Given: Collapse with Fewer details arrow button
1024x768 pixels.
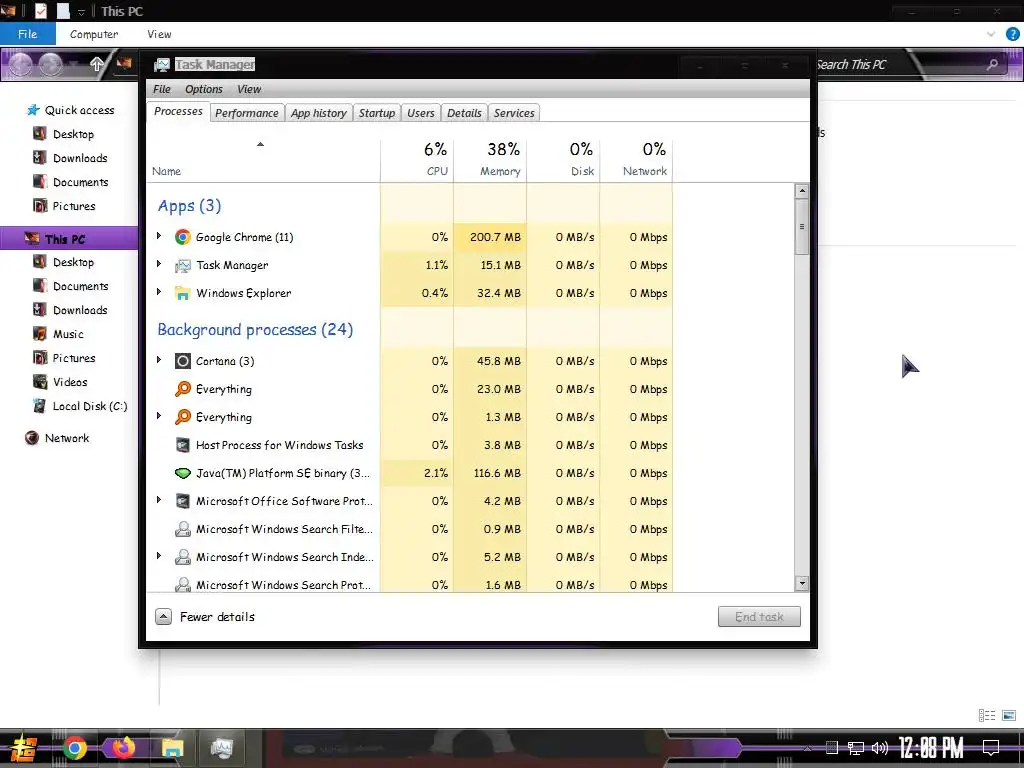Looking at the screenshot, I should click(x=163, y=616).
